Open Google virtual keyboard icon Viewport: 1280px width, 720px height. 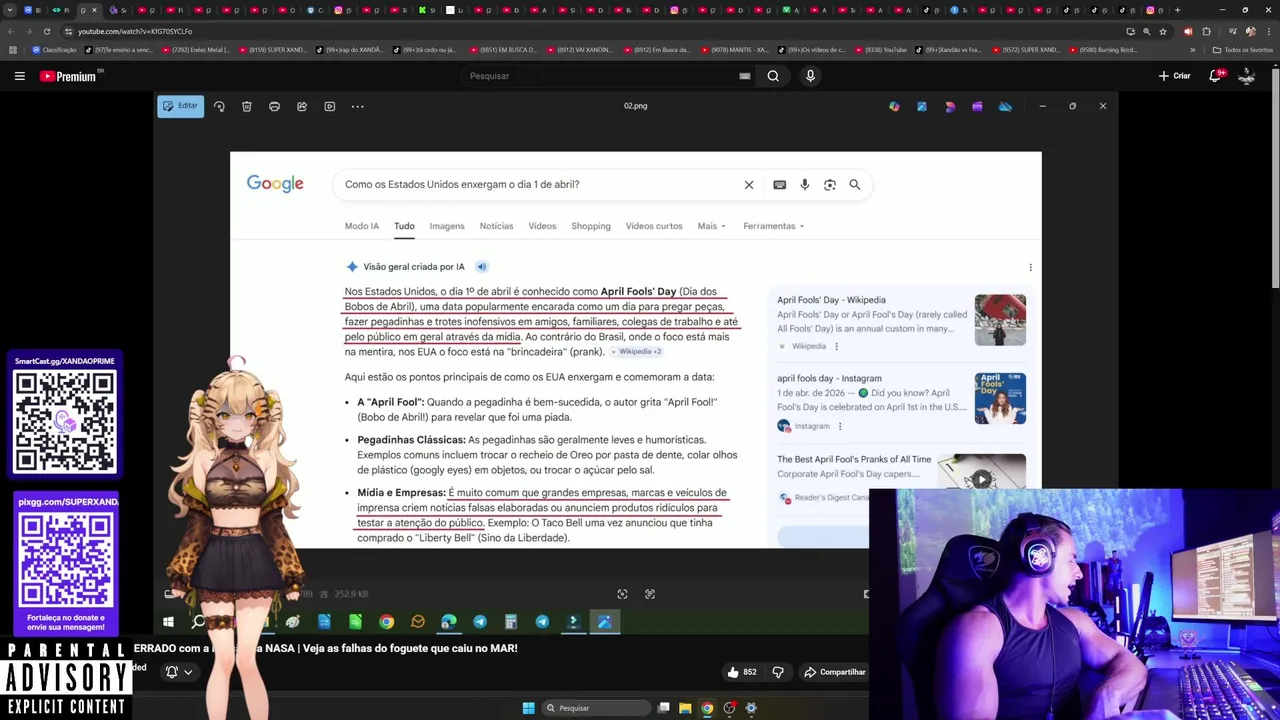tap(779, 184)
